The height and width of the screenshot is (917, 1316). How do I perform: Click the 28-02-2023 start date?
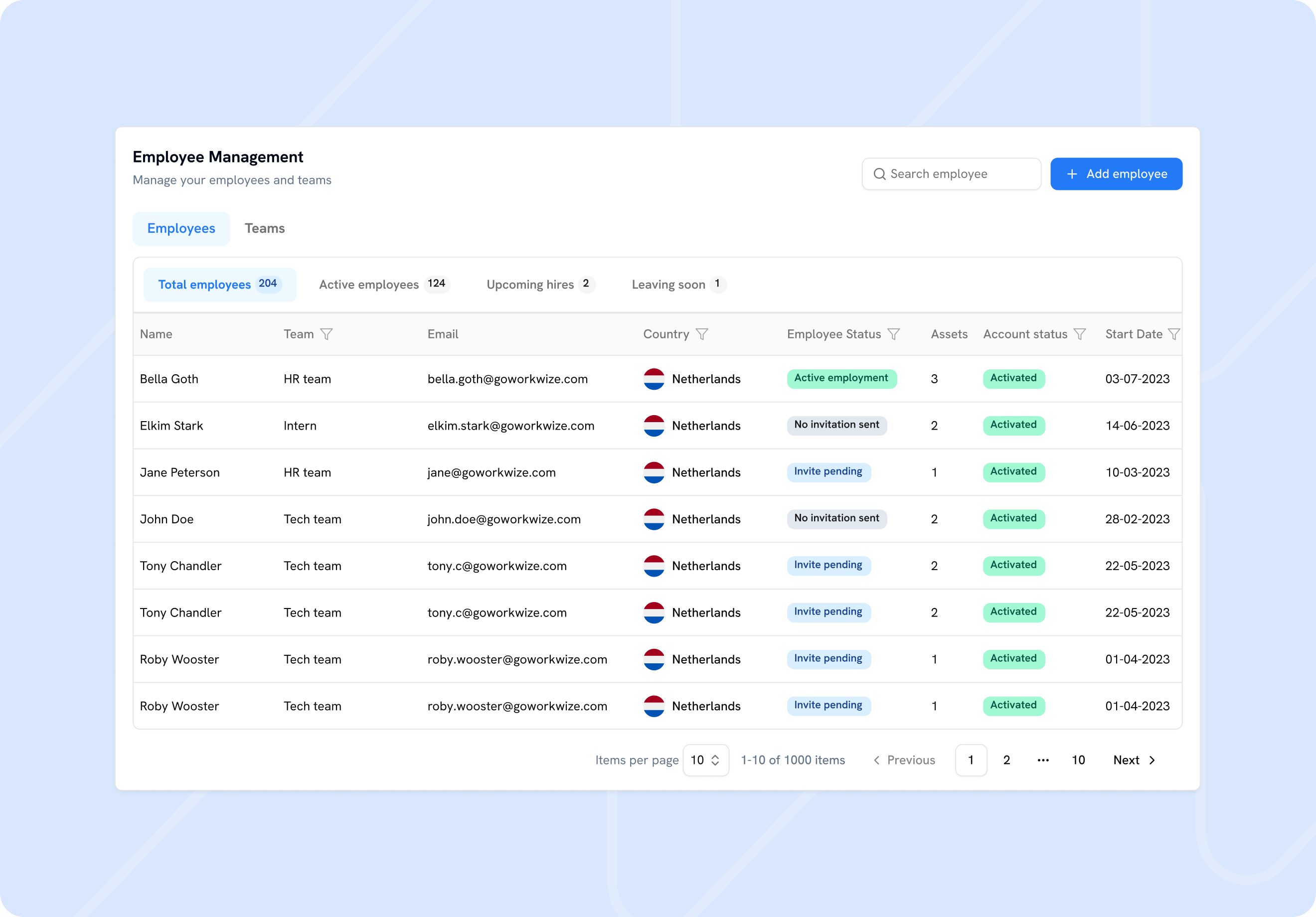tap(1137, 519)
